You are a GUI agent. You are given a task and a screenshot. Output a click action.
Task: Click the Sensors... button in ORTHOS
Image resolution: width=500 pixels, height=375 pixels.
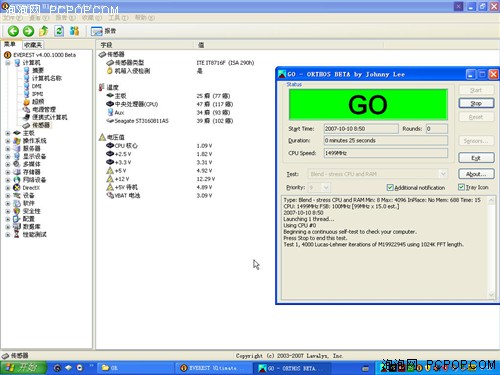(x=476, y=141)
